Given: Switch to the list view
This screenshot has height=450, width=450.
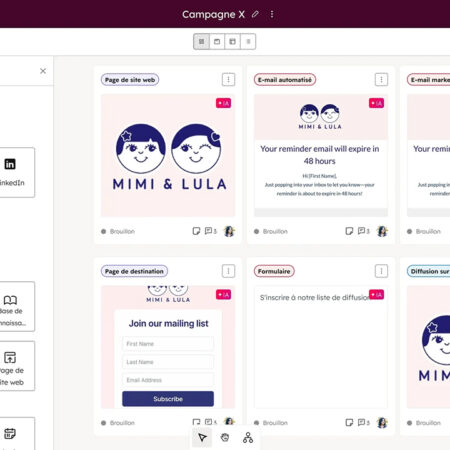Looking at the screenshot, I should (248, 42).
